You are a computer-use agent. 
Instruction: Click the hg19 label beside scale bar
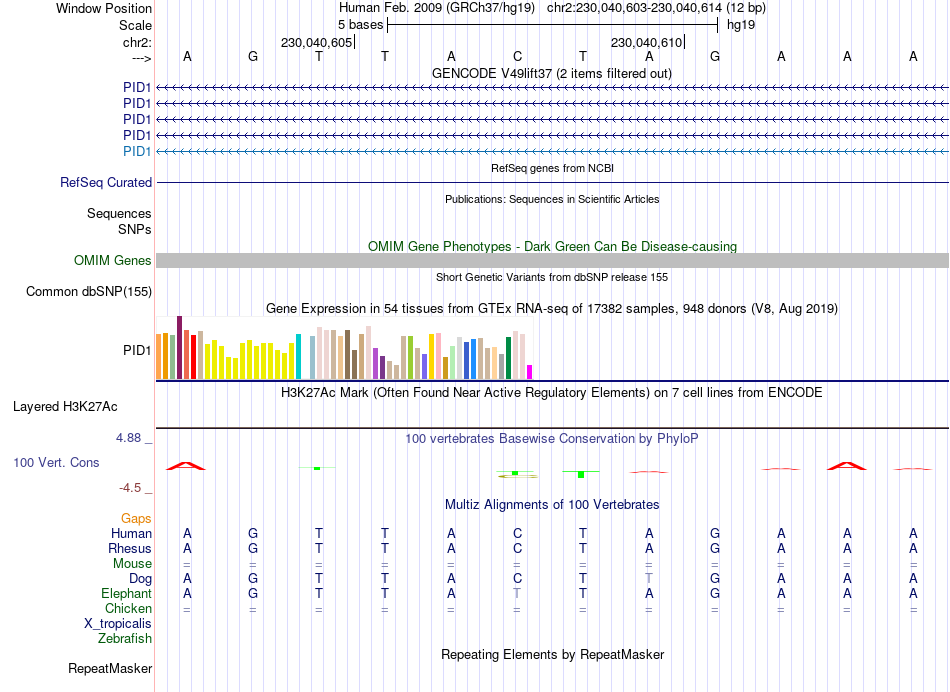click(x=740, y=25)
